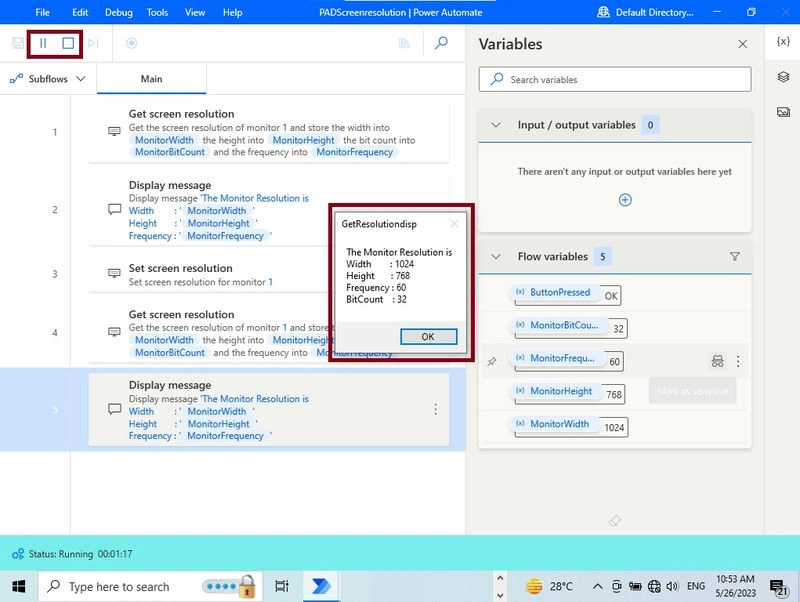Click MonitorFrequency token in action 1
Image resolution: width=800 pixels, height=602 pixels.
pyautogui.click(x=355, y=152)
